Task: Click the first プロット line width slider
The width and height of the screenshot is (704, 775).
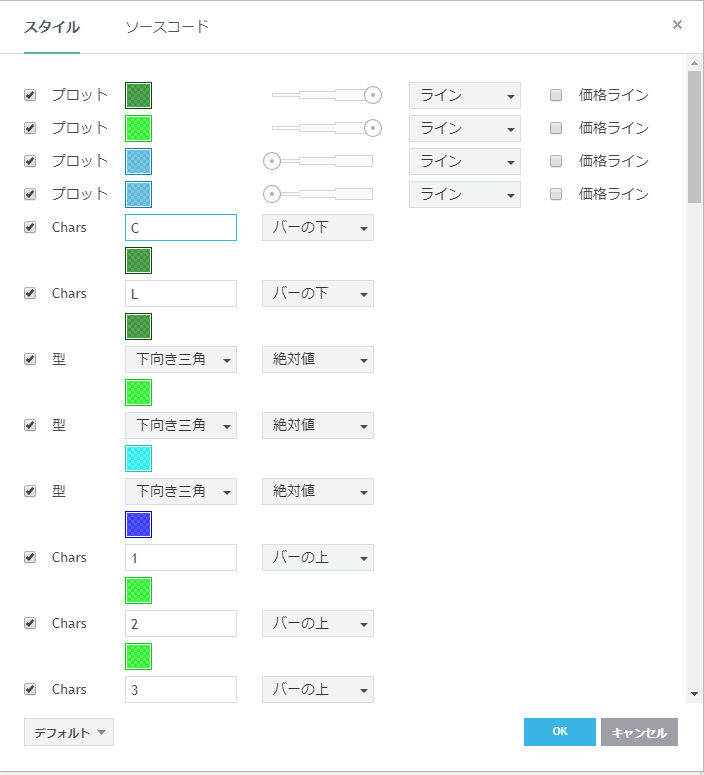Action: 322,95
